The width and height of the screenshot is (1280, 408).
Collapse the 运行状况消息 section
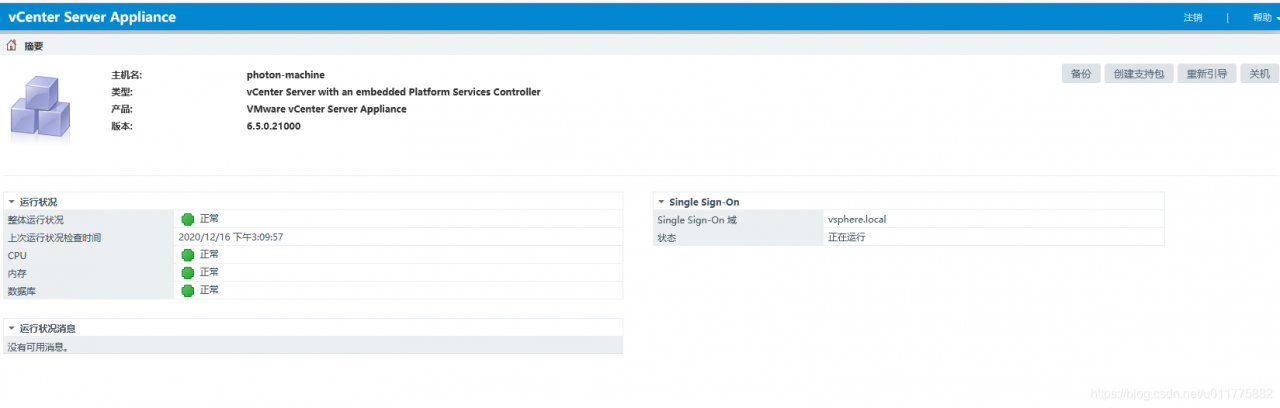coord(11,328)
